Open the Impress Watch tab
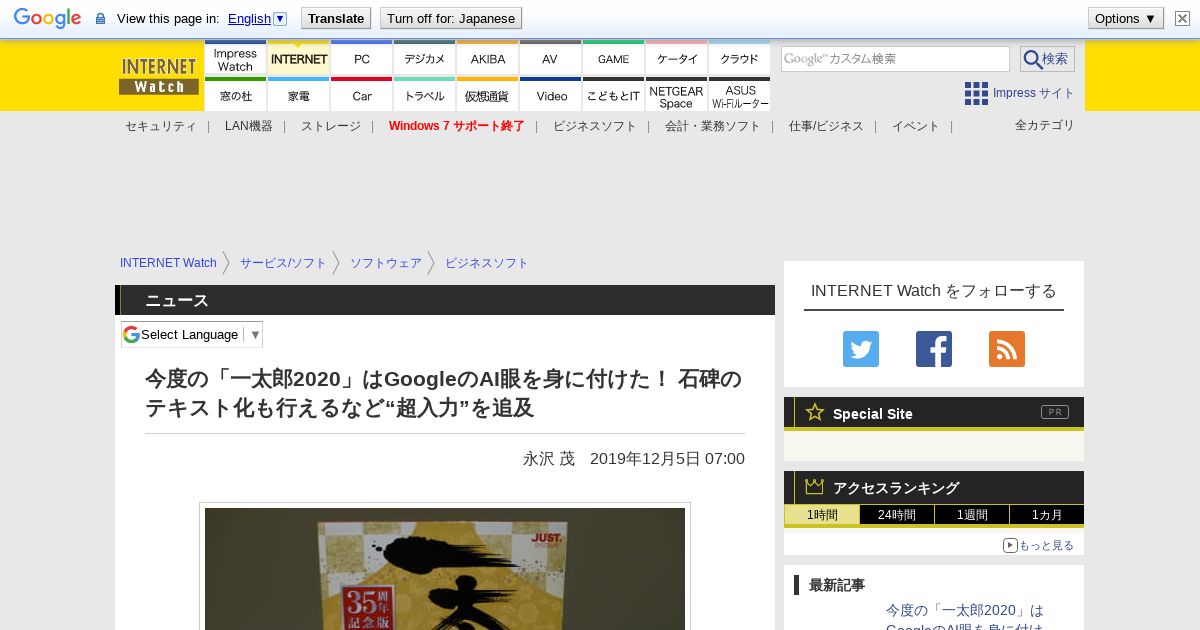 click(235, 58)
